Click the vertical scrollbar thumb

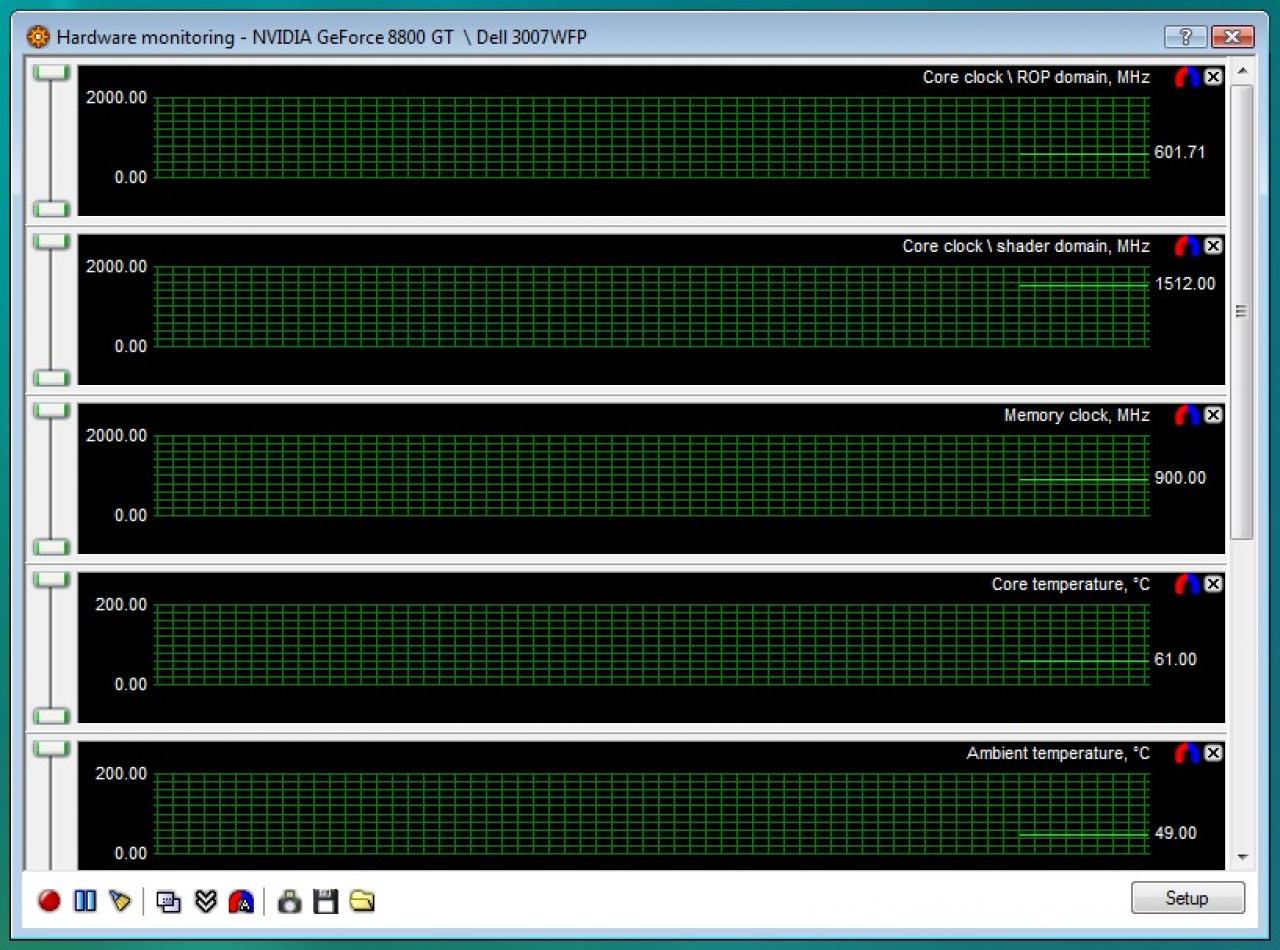click(x=1242, y=312)
